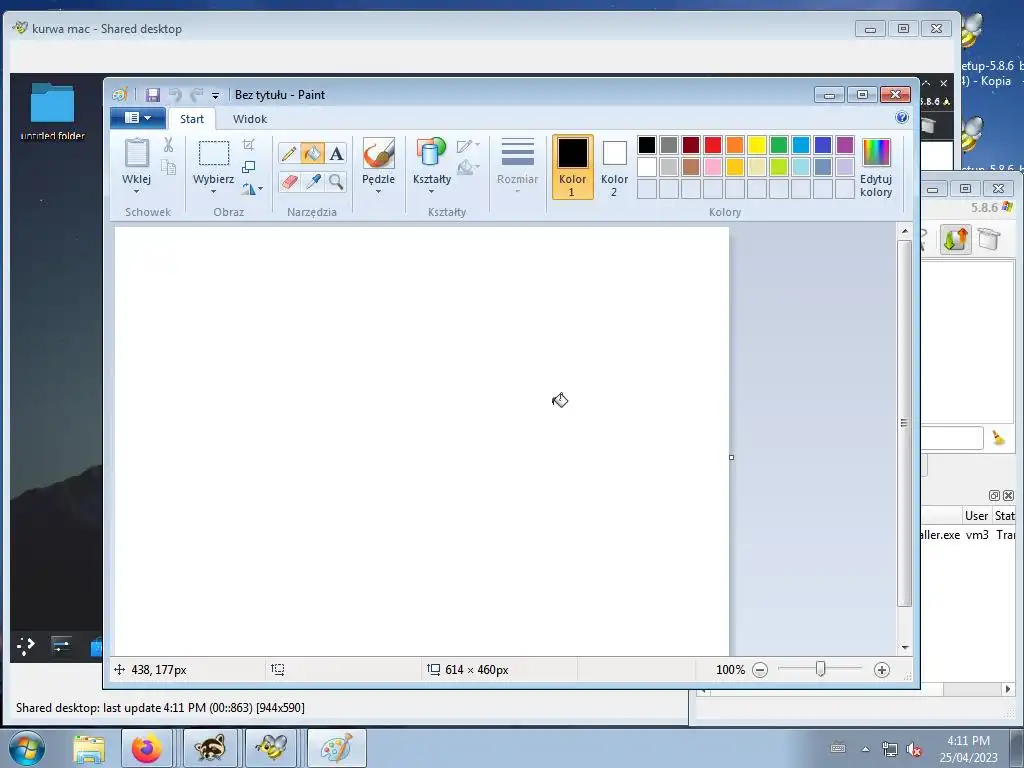Click the Crop icon in Obraz group

click(x=248, y=145)
